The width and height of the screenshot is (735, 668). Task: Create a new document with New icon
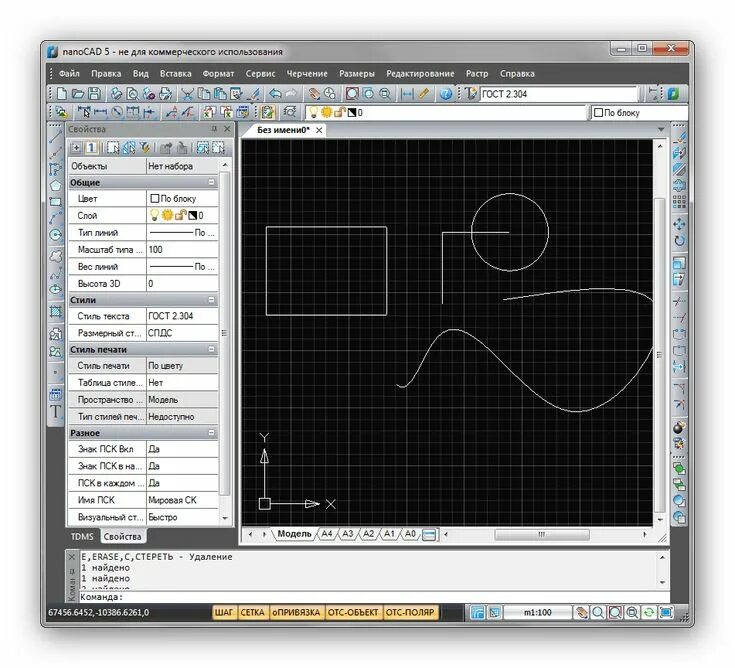61,94
